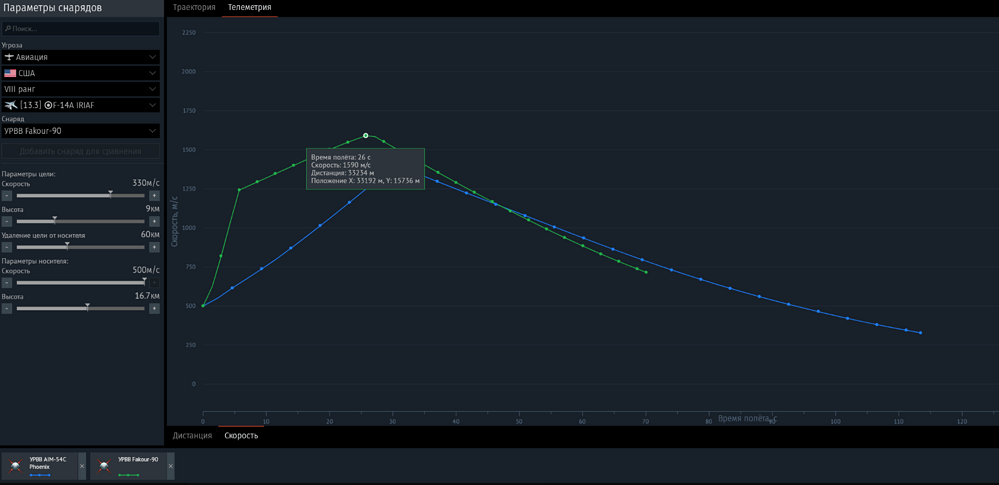The image size is (999, 485).
Task: Click Параметры снарядов panel title
Action: pyautogui.click(x=53, y=8)
